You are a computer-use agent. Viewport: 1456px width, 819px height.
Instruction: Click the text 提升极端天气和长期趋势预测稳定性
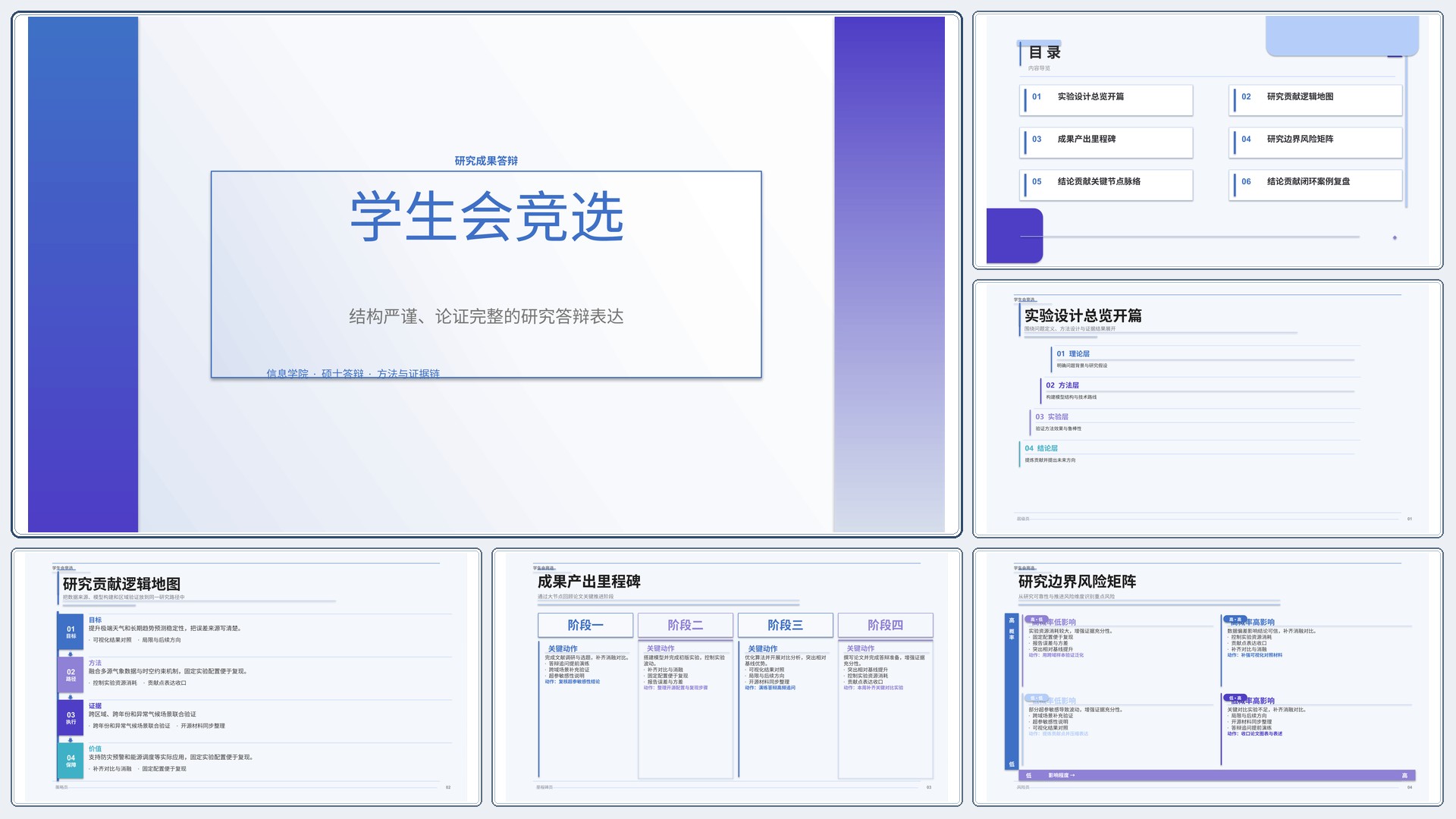[136, 628]
